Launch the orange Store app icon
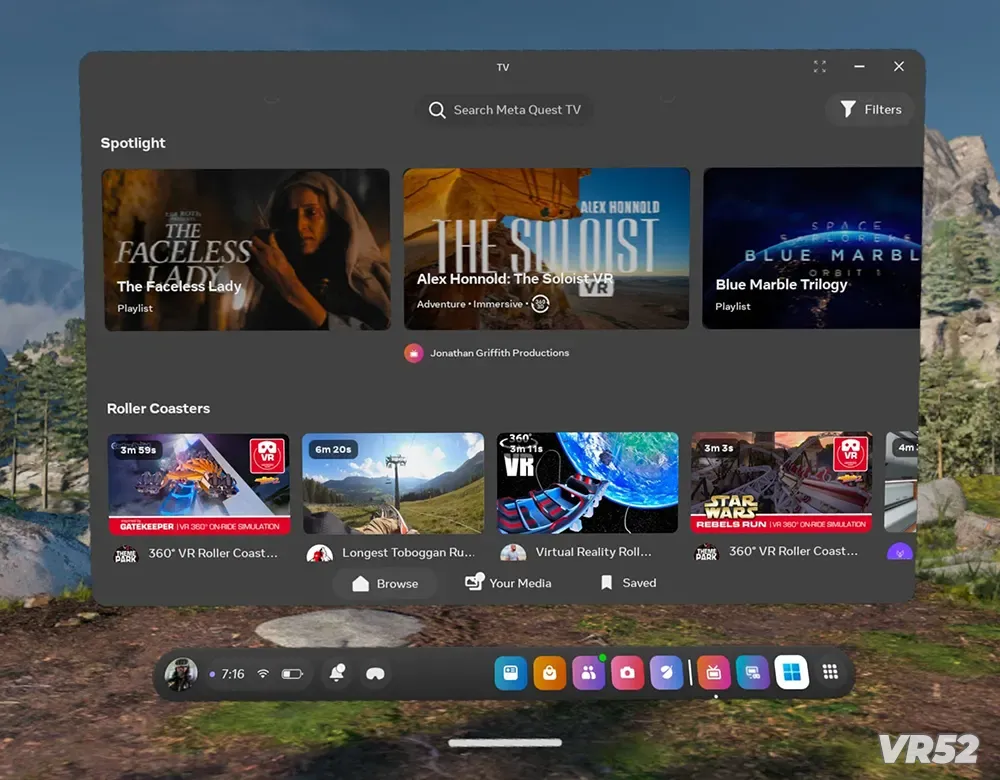1000x780 pixels. [x=550, y=673]
